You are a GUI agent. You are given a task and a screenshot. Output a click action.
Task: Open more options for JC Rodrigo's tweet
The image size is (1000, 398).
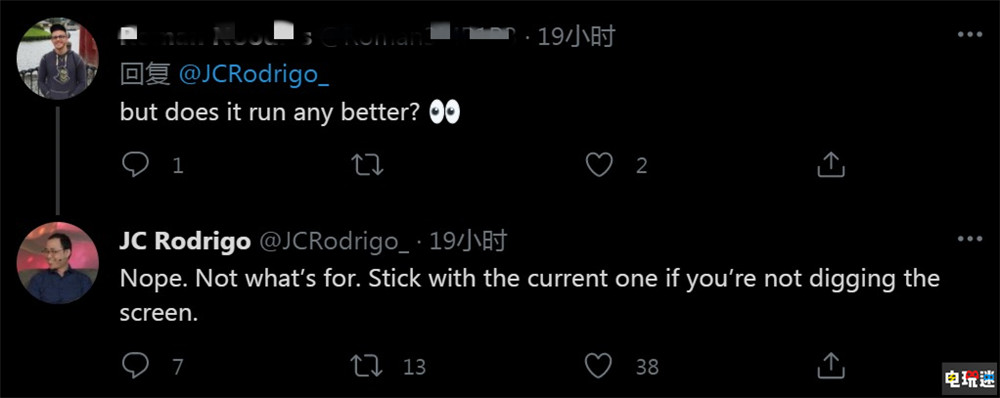point(970,239)
